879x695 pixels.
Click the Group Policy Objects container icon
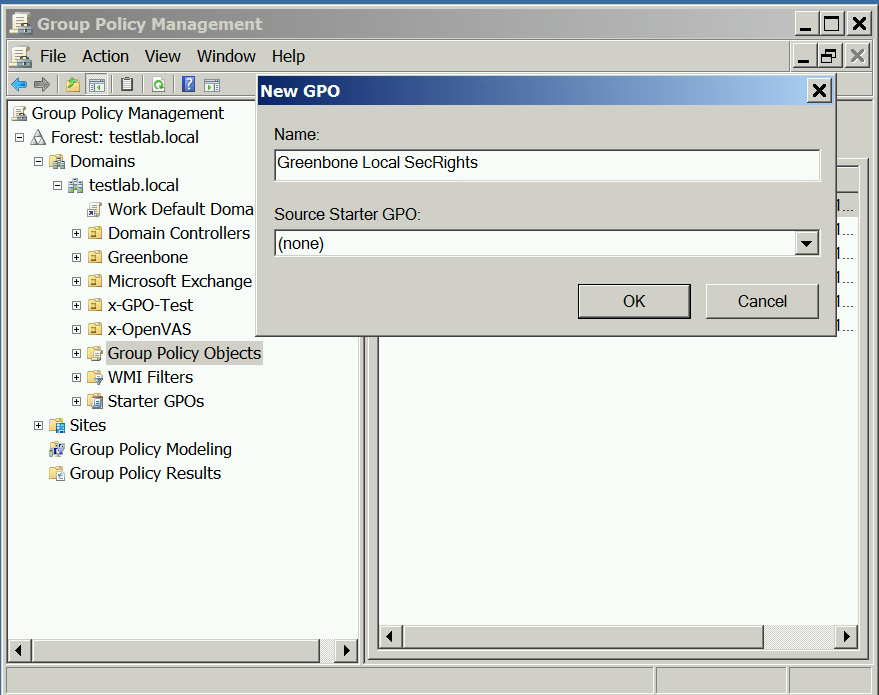point(95,354)
